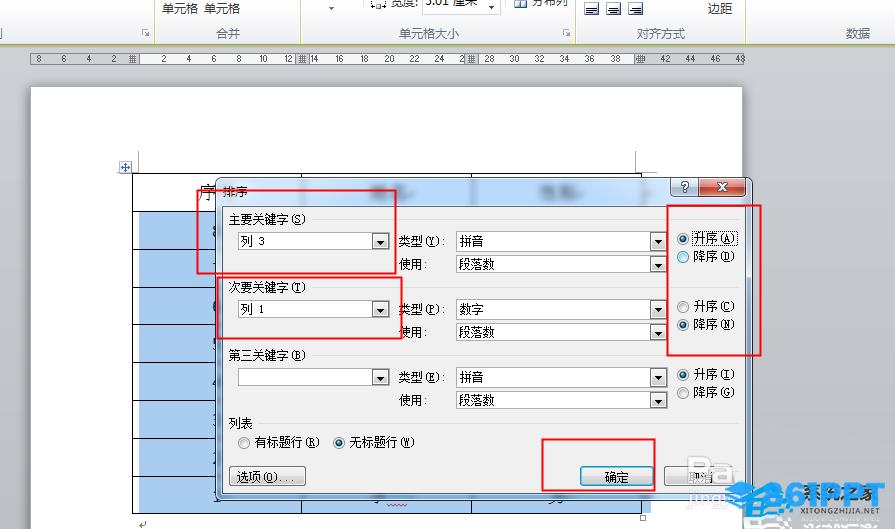This screenshot has height=529, width=895.
Task: Click the table move handle icon
Action: pyautogui.click(x=125, y=167)
